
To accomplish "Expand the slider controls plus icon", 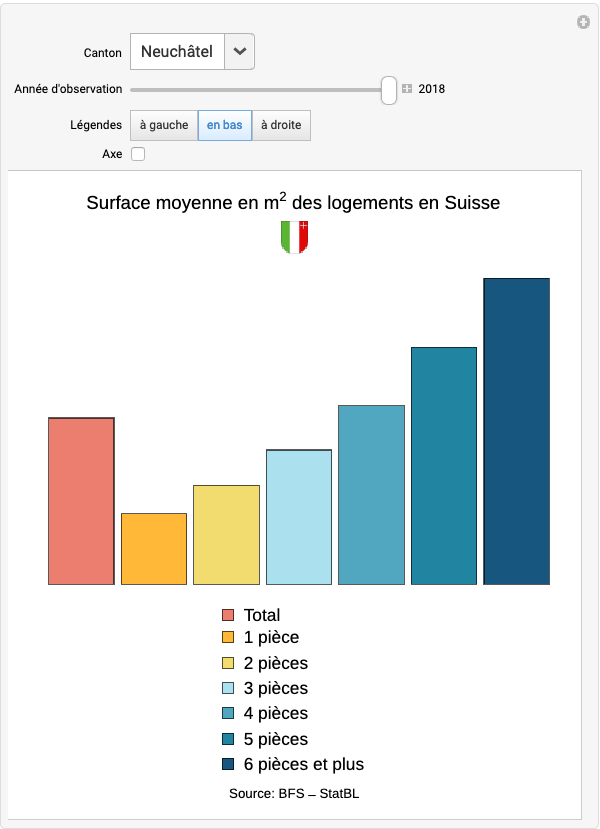I will [x=407, y=89].
